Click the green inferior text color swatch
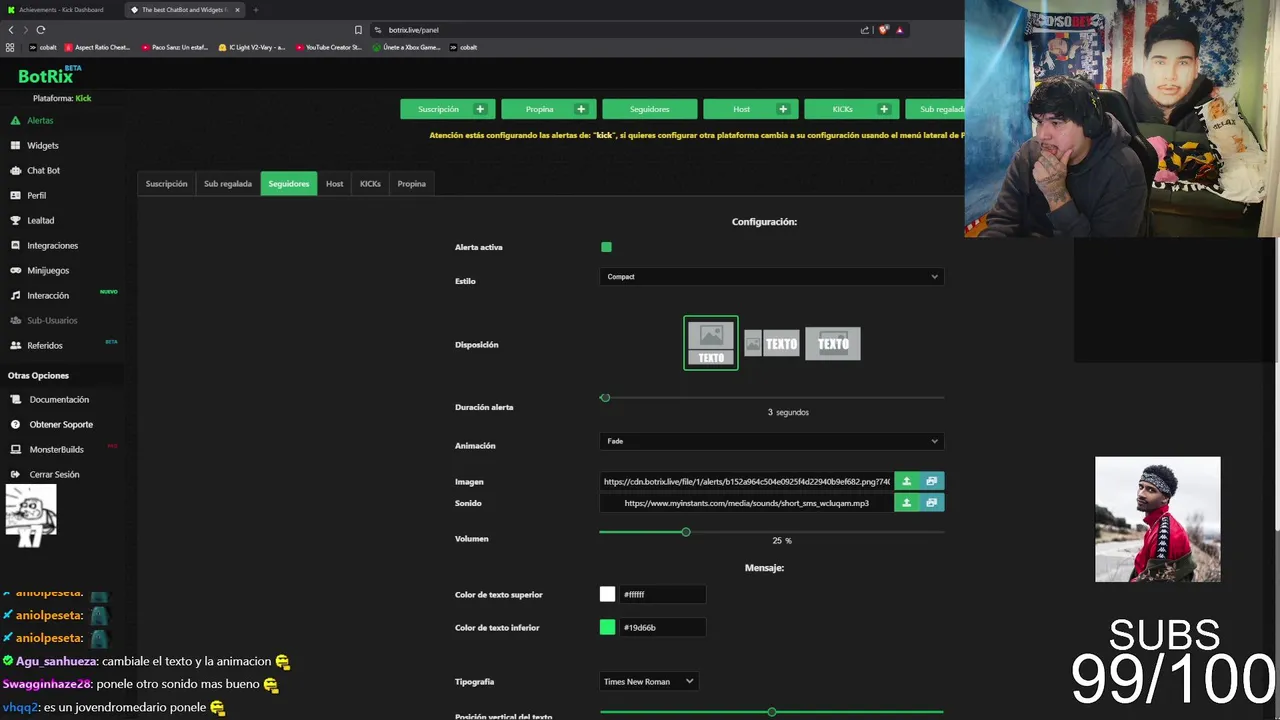The image size is (1280, 720). coord(607,627)
